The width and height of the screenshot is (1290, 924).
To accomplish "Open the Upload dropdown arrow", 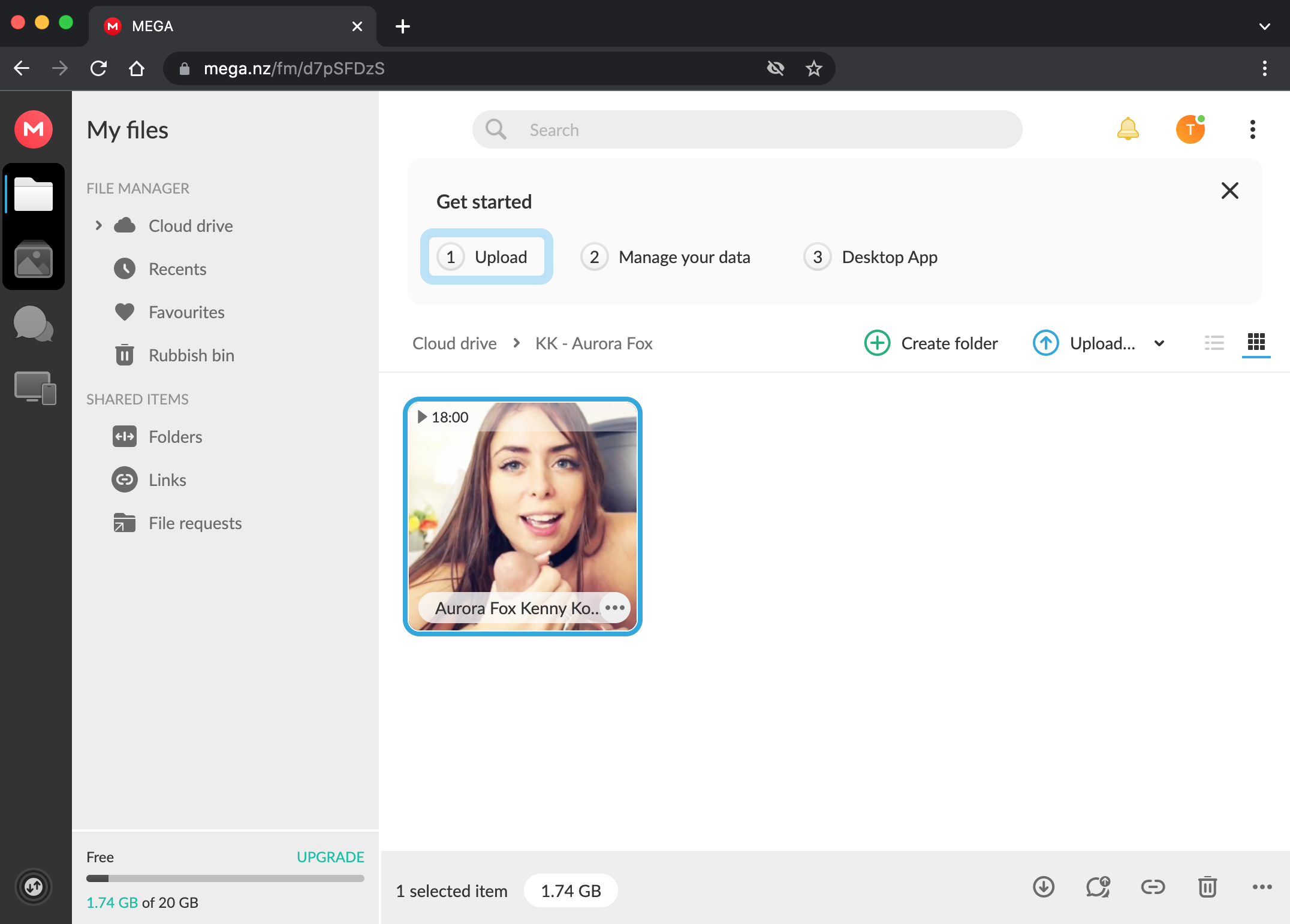I will tap(1159, 343).
